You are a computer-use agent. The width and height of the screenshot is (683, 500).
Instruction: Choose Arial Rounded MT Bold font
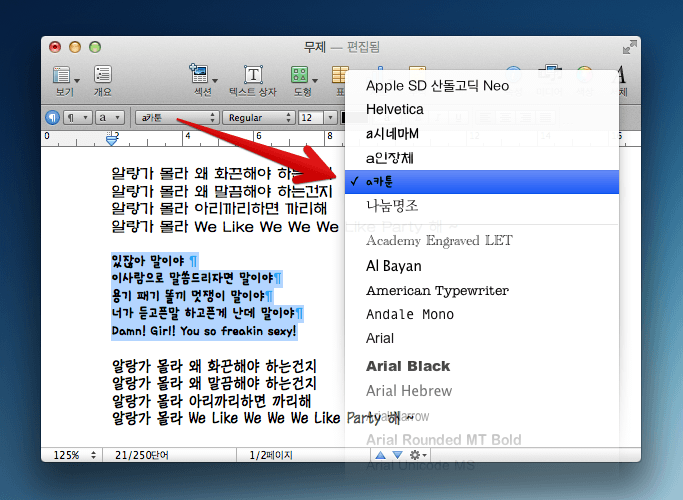tap(482, 439)
